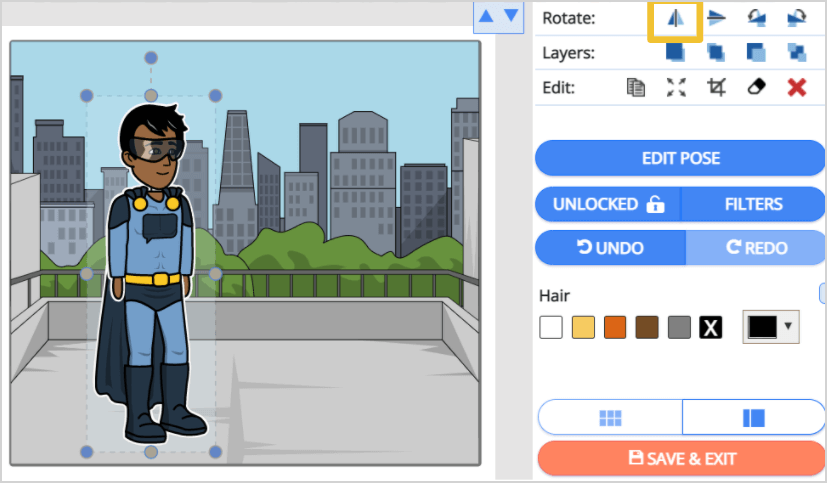827x483 pixels.
Task: Click the black X hair swatch
Action: click(x=710, y=327)
